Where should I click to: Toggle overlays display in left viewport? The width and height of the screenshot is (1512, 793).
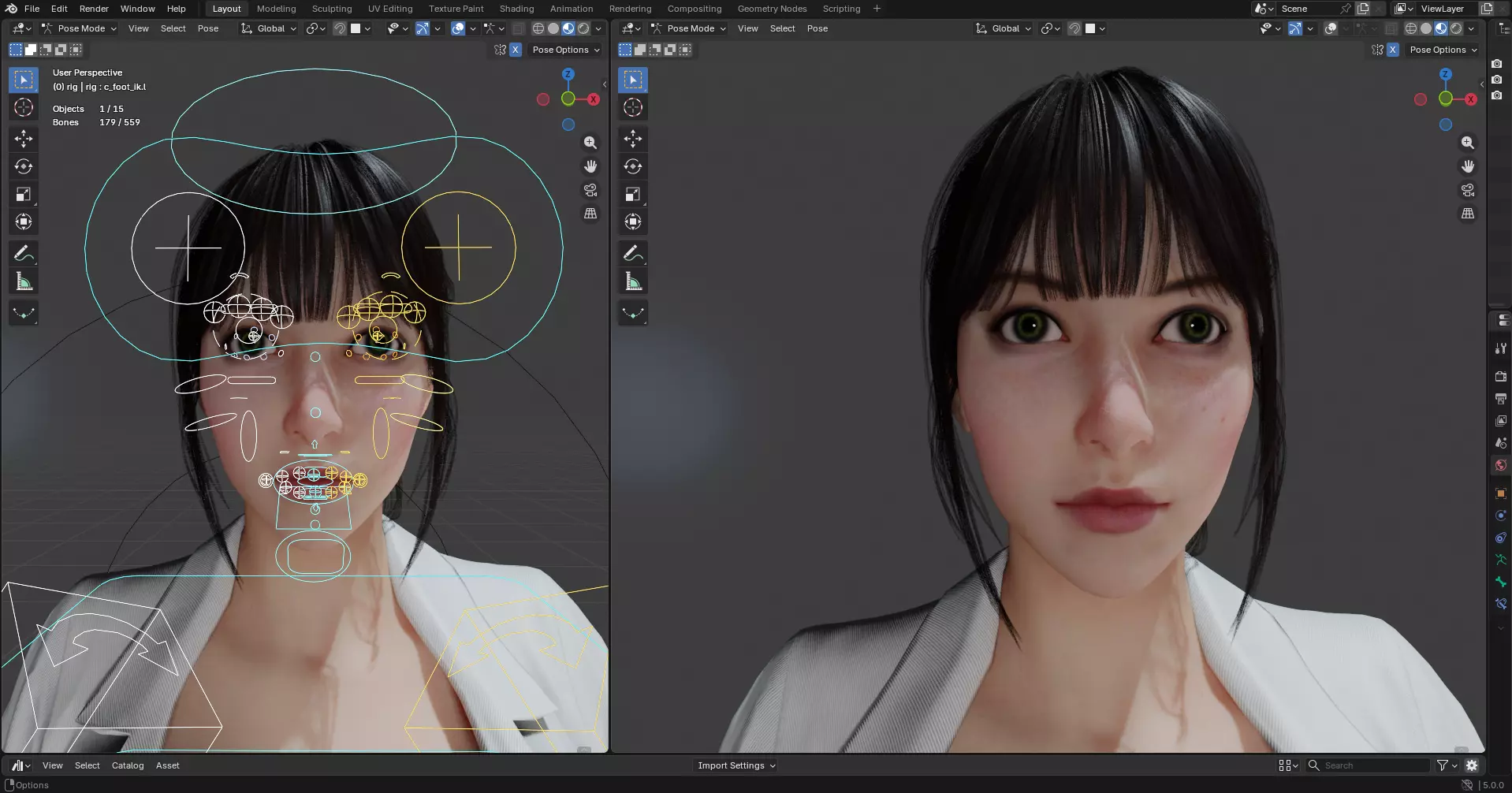point(458,28)
